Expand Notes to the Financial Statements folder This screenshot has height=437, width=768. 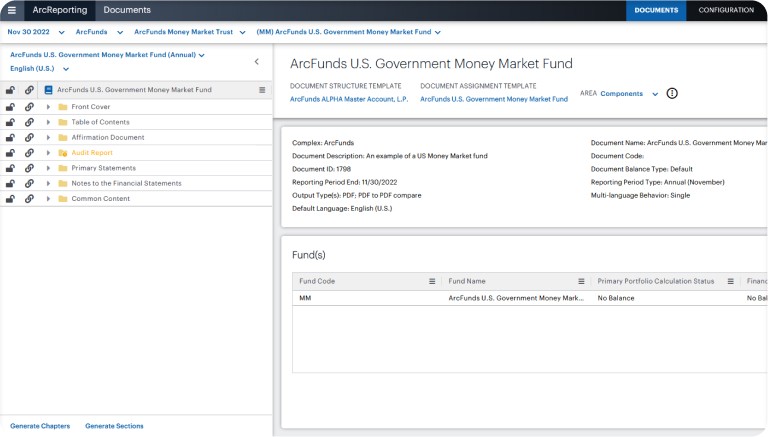pos(48,184)
